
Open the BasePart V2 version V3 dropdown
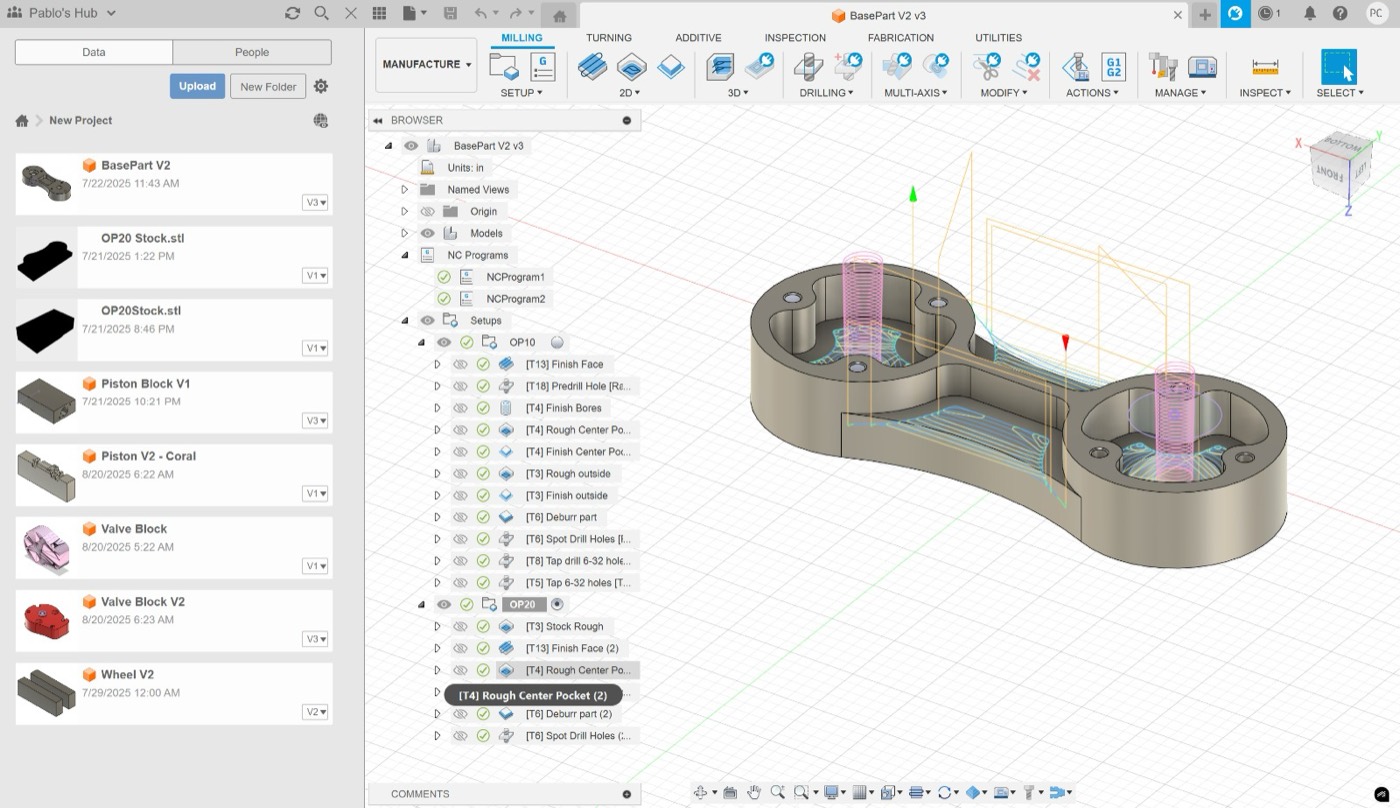pos(316,203)
